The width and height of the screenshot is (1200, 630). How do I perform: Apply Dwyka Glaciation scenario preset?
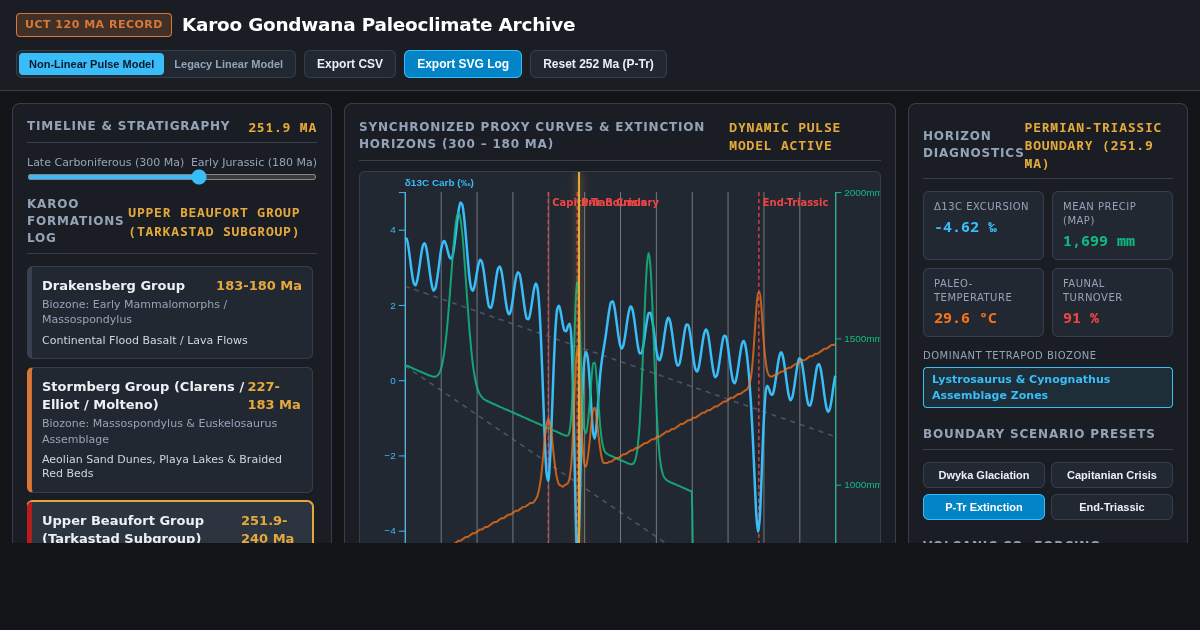pos(984,475)
